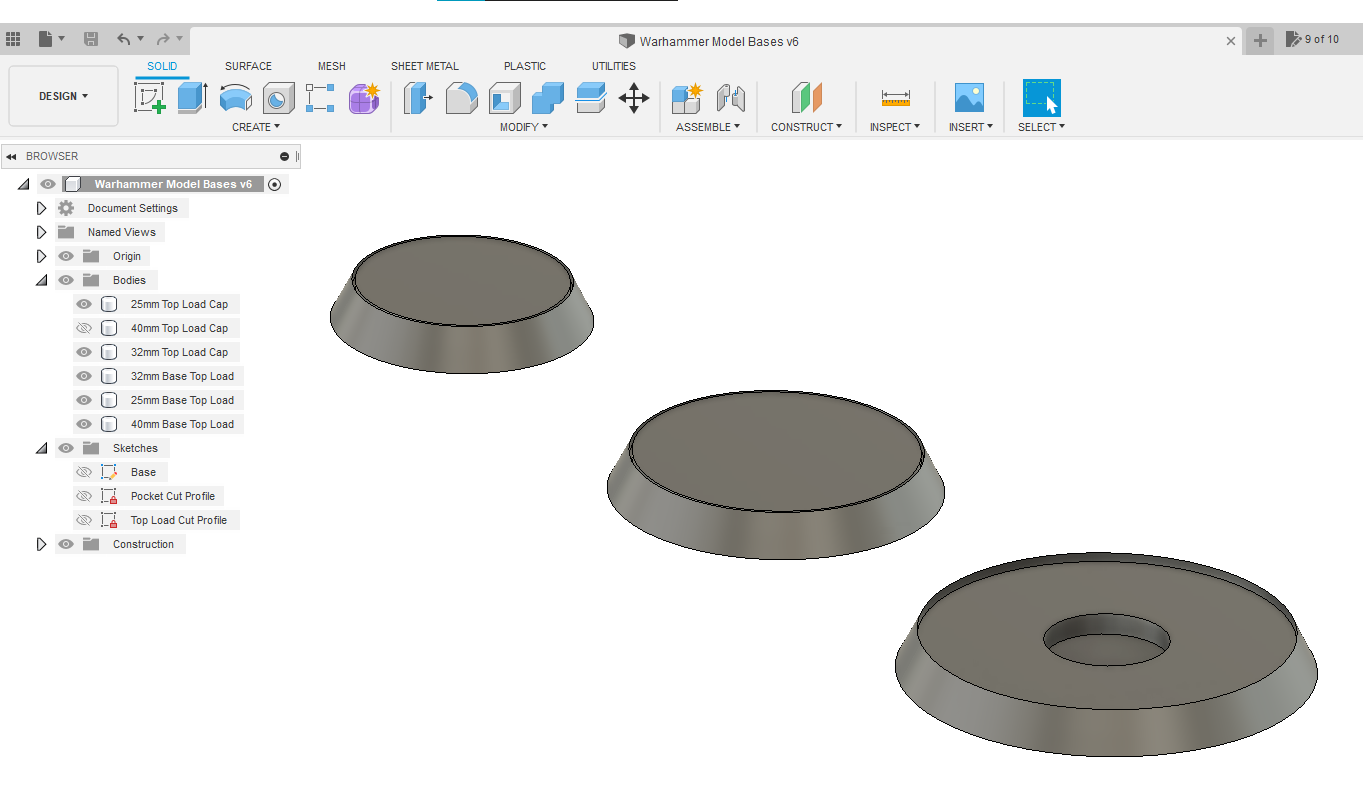Switch to the MESH tab
Screen dimensions: 1363x807
[332, 66]
